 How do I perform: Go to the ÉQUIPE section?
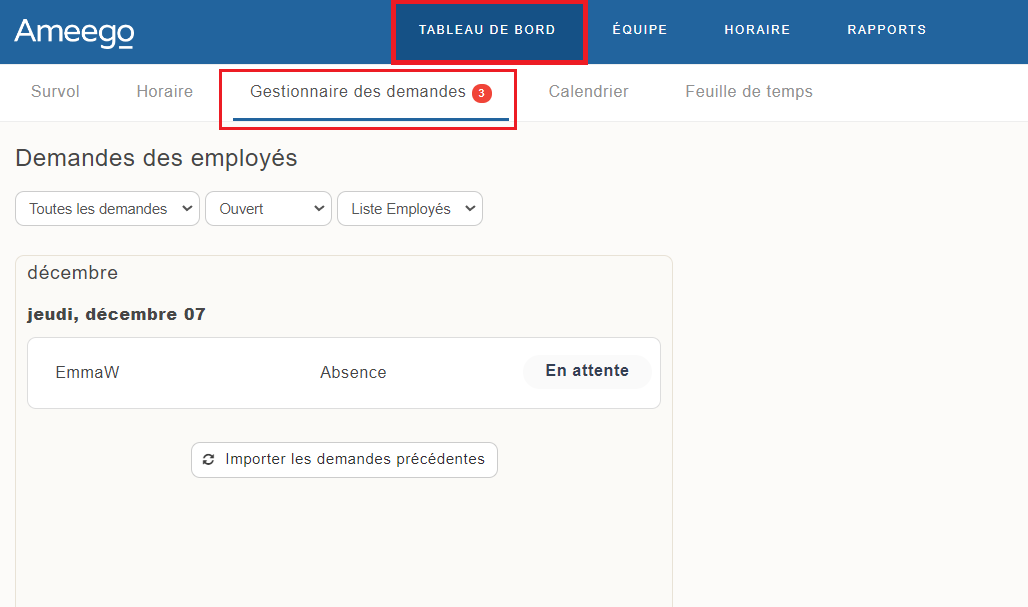pos(639,30)
